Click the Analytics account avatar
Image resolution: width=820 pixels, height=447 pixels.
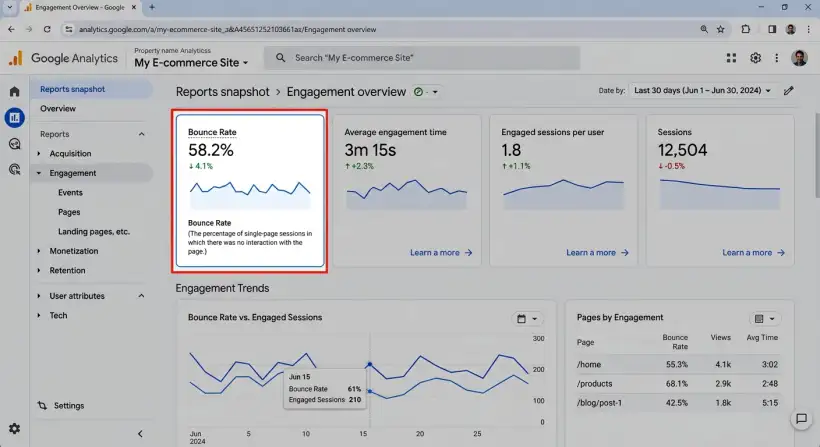[799, 58]
